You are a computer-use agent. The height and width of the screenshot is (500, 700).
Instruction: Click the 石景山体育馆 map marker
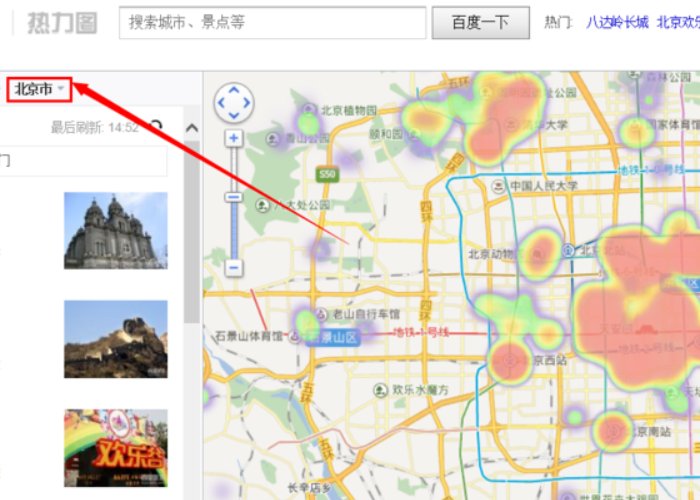295,337
